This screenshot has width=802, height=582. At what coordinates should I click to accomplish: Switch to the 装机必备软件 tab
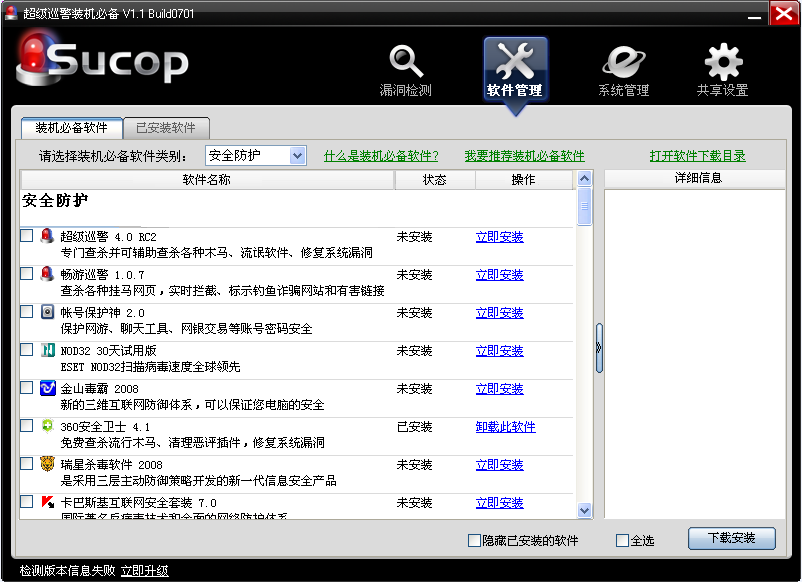pos(72,127)
